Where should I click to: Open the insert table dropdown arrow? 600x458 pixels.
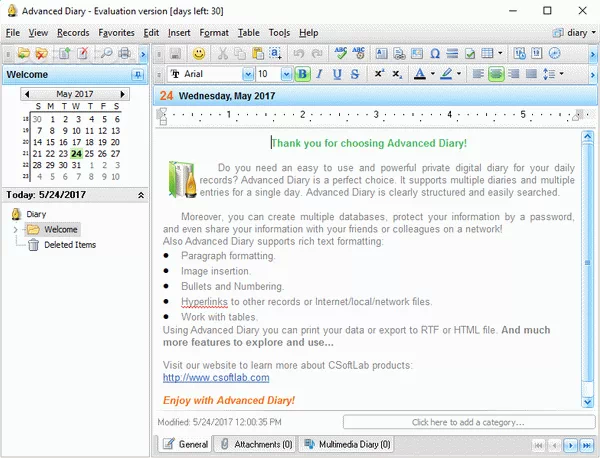[x=500, y=54]
